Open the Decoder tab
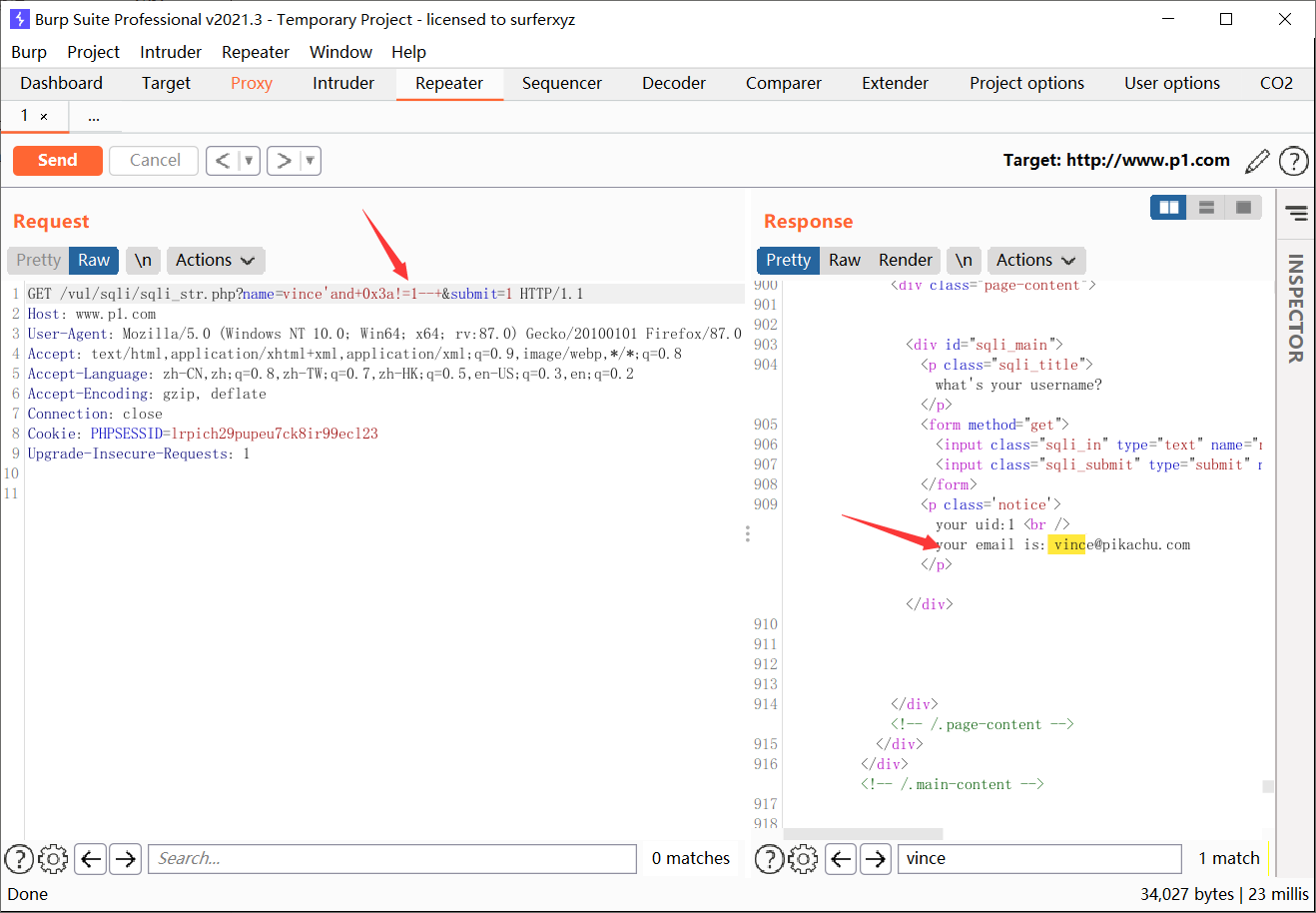Screen dimensions: 1316x913 pyautogui.click(x=674, y=83)
